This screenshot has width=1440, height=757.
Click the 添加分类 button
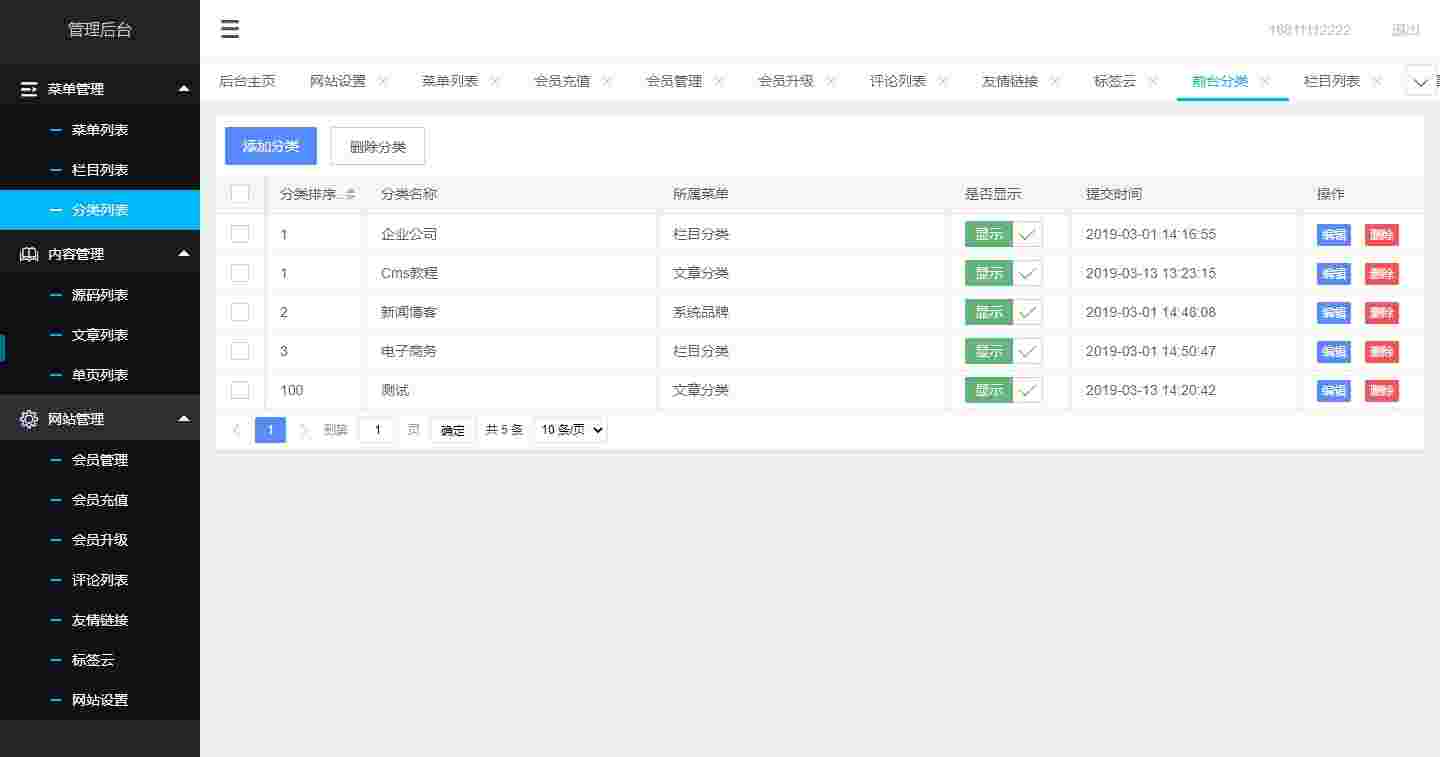coord(270,145)
